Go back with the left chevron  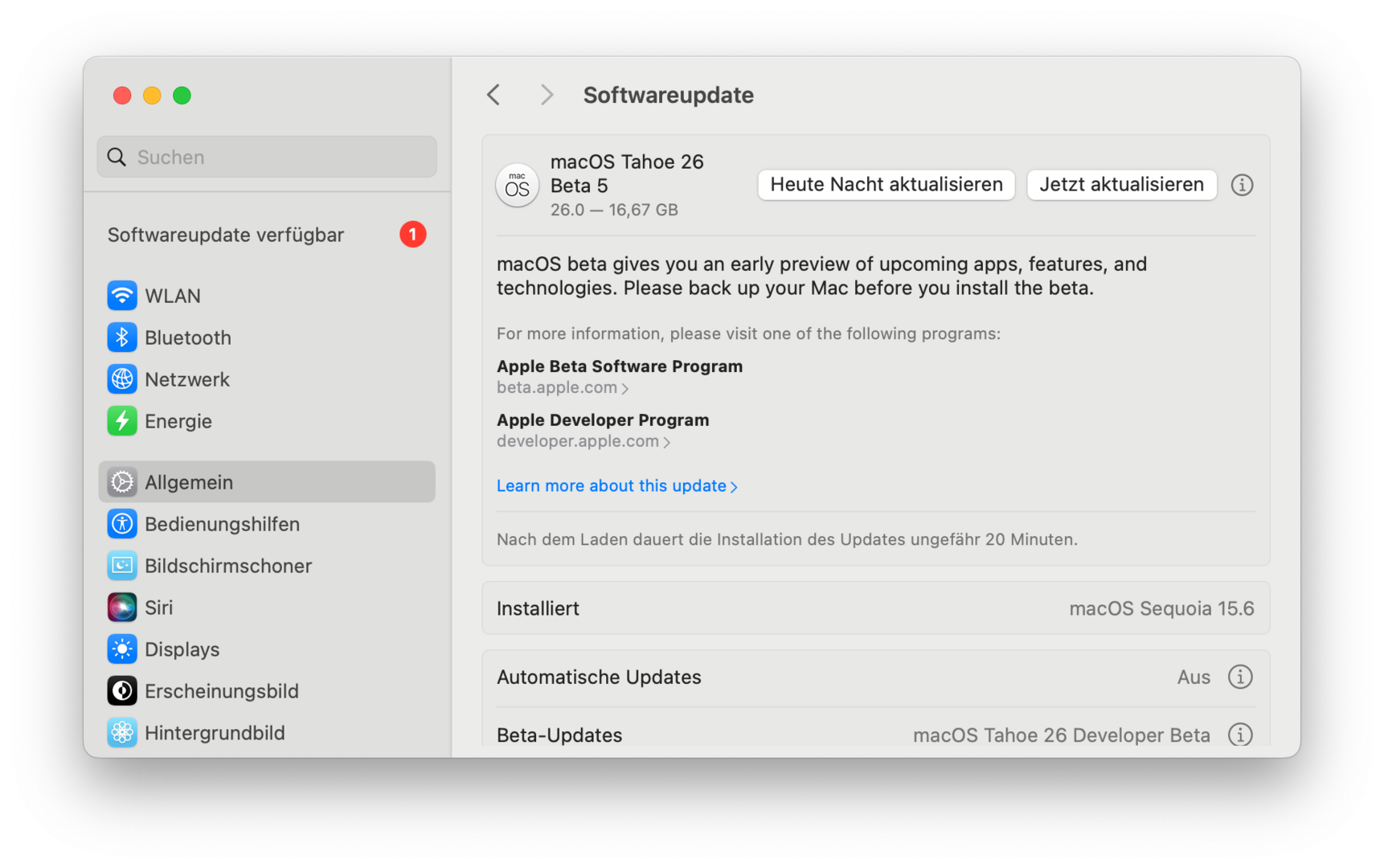click(493, 95)
